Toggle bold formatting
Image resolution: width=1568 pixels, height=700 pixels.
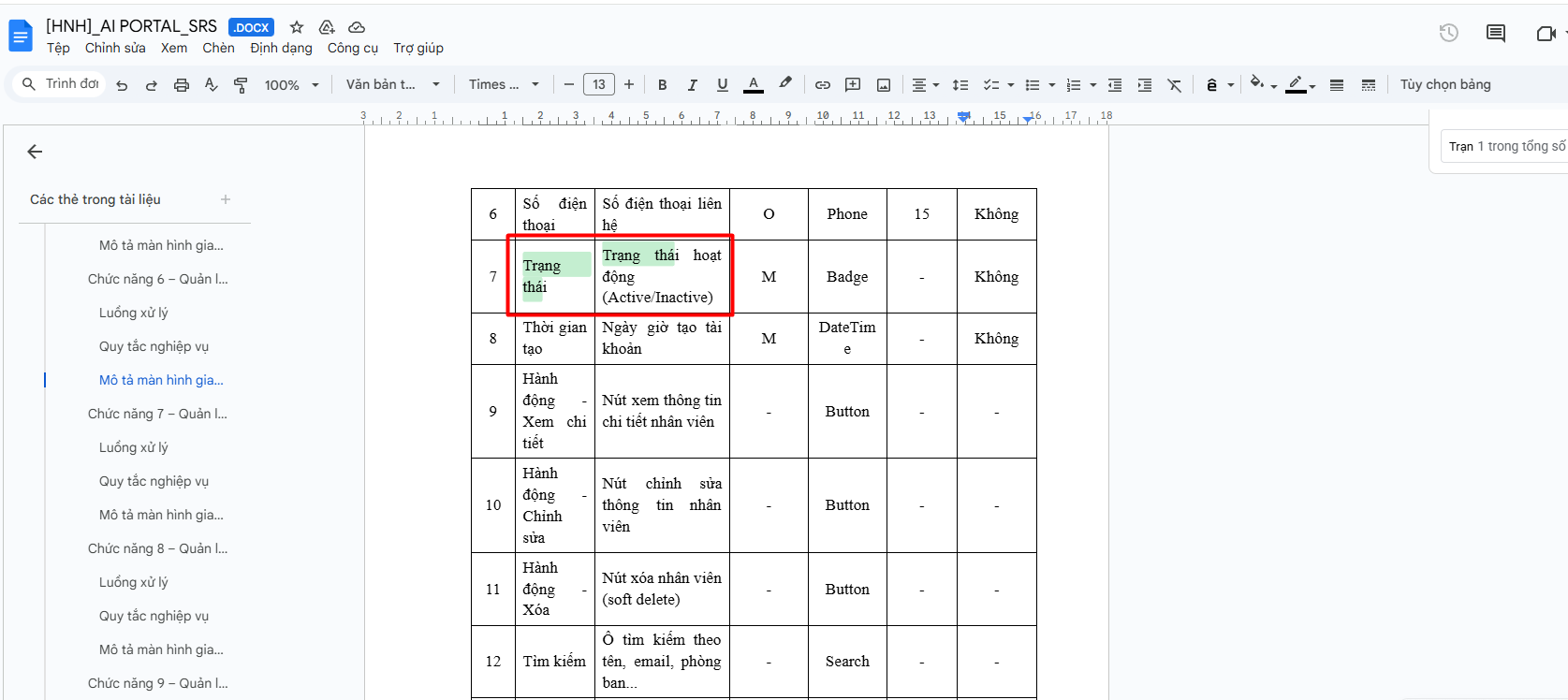[x=662, y=85]
